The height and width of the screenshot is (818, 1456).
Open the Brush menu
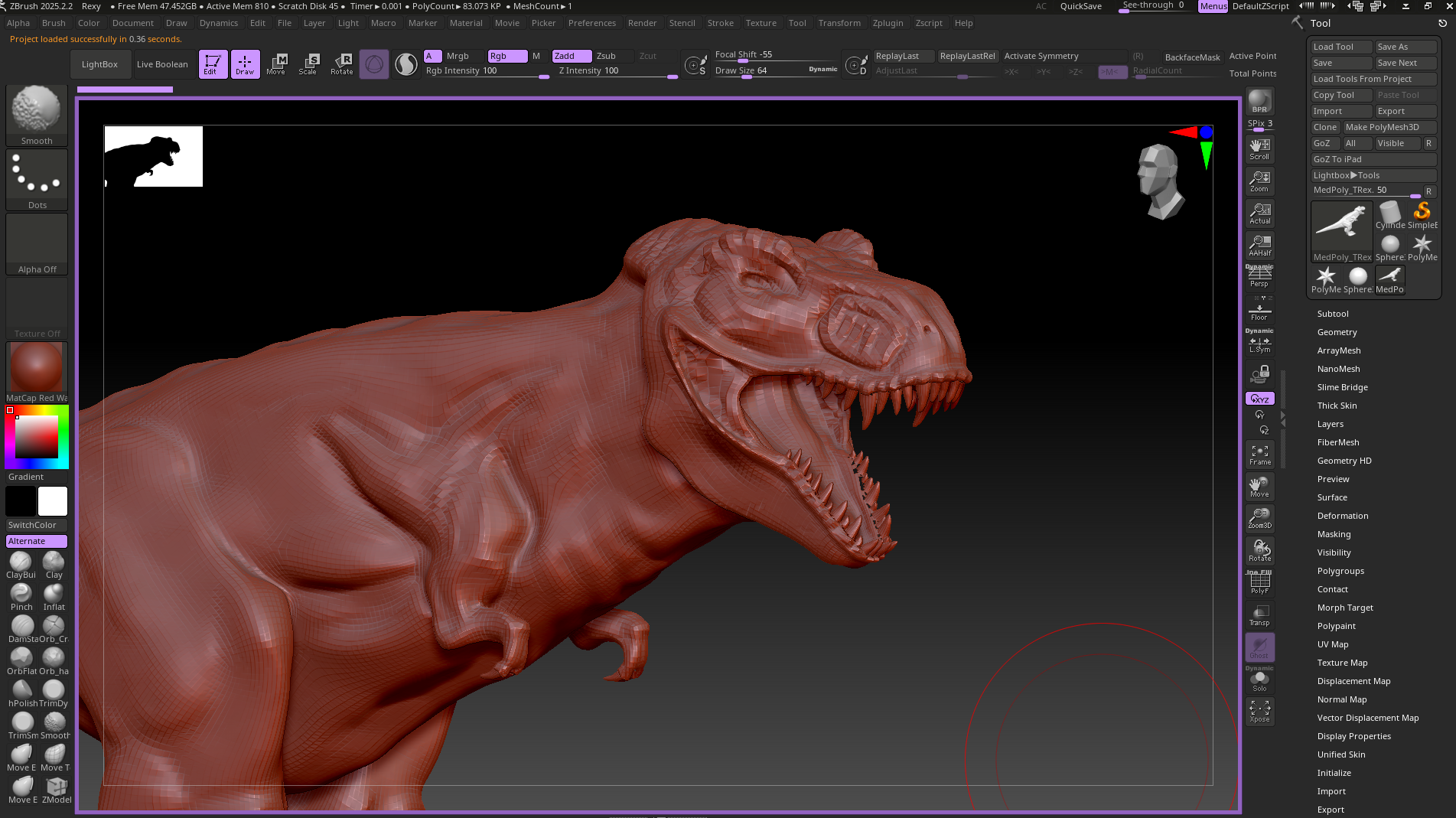54,23
